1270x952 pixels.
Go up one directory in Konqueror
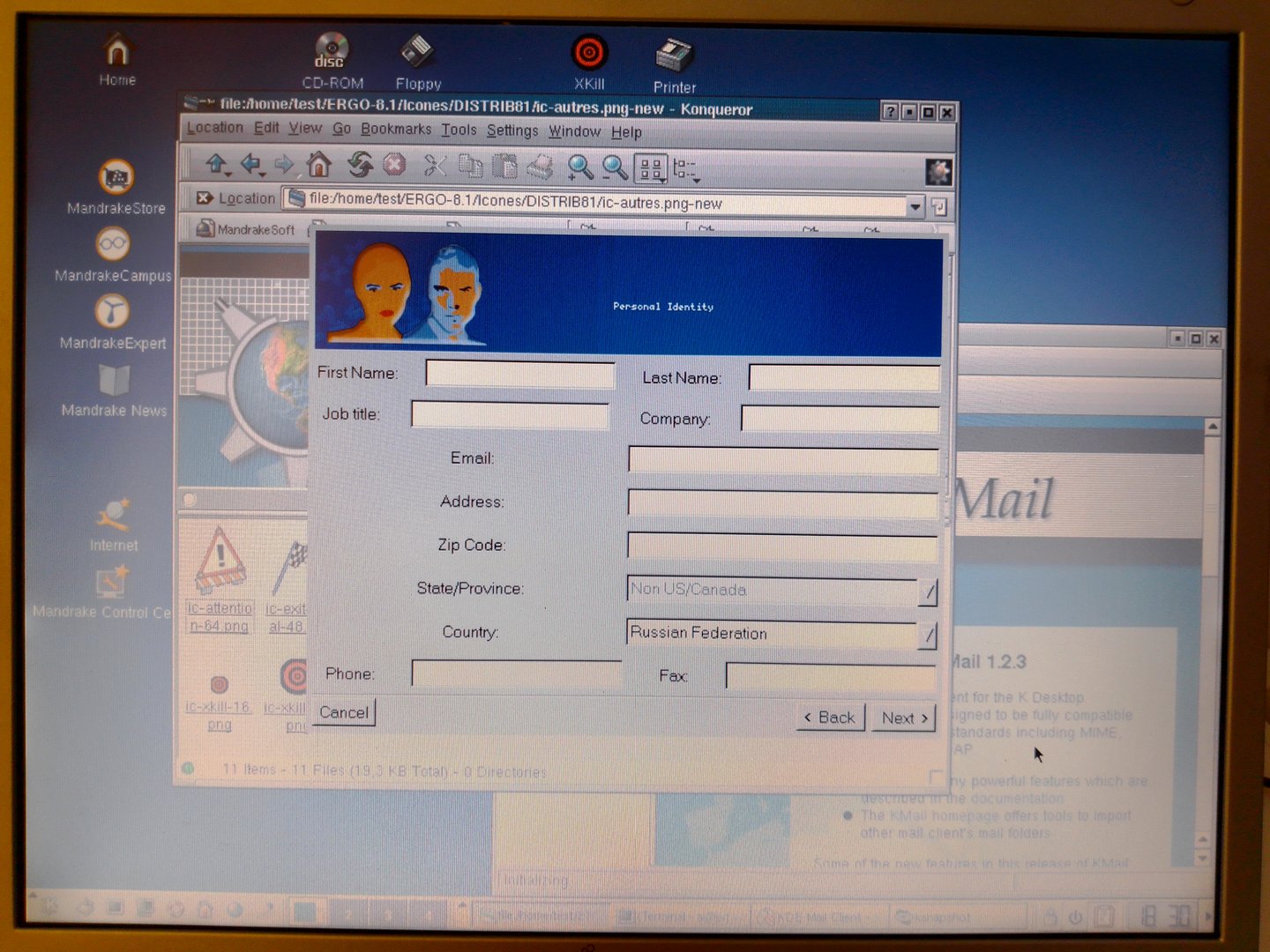(x=216, y=164)
